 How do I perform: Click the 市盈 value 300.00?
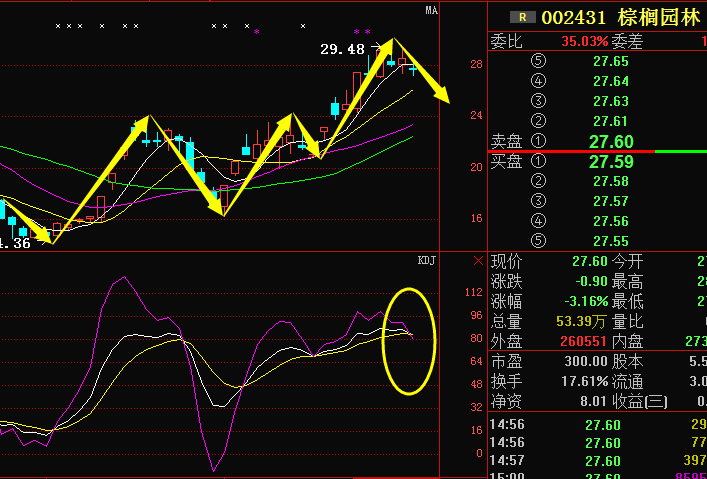tap(586, 361)
